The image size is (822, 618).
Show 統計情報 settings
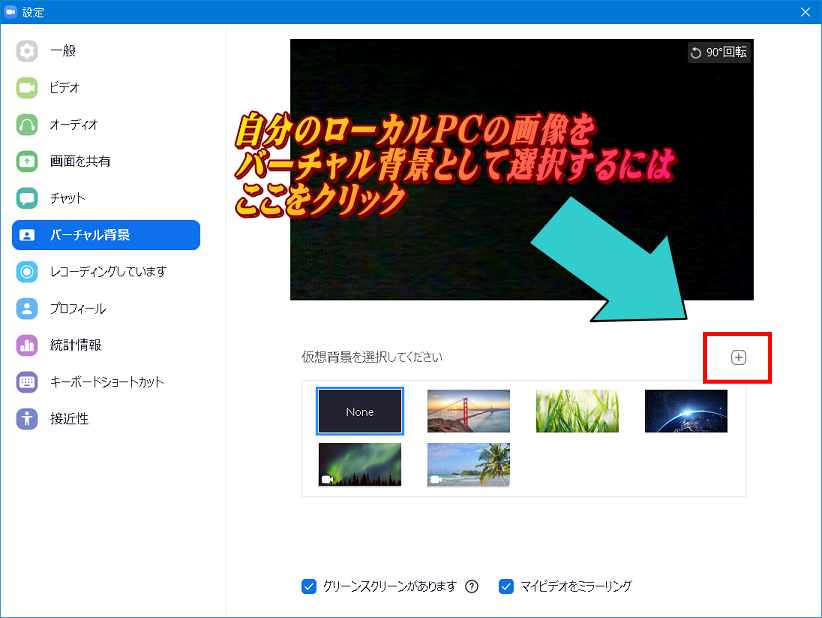106,345
